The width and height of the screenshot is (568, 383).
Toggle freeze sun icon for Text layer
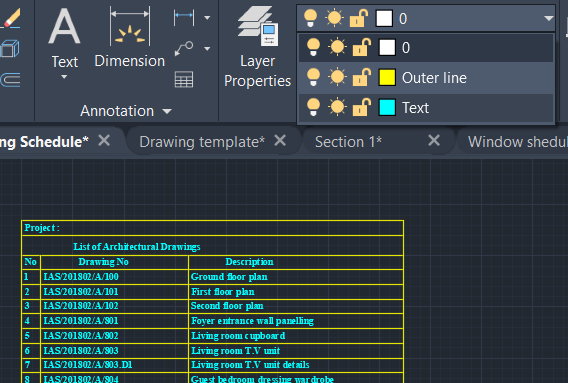coord(337,108)
